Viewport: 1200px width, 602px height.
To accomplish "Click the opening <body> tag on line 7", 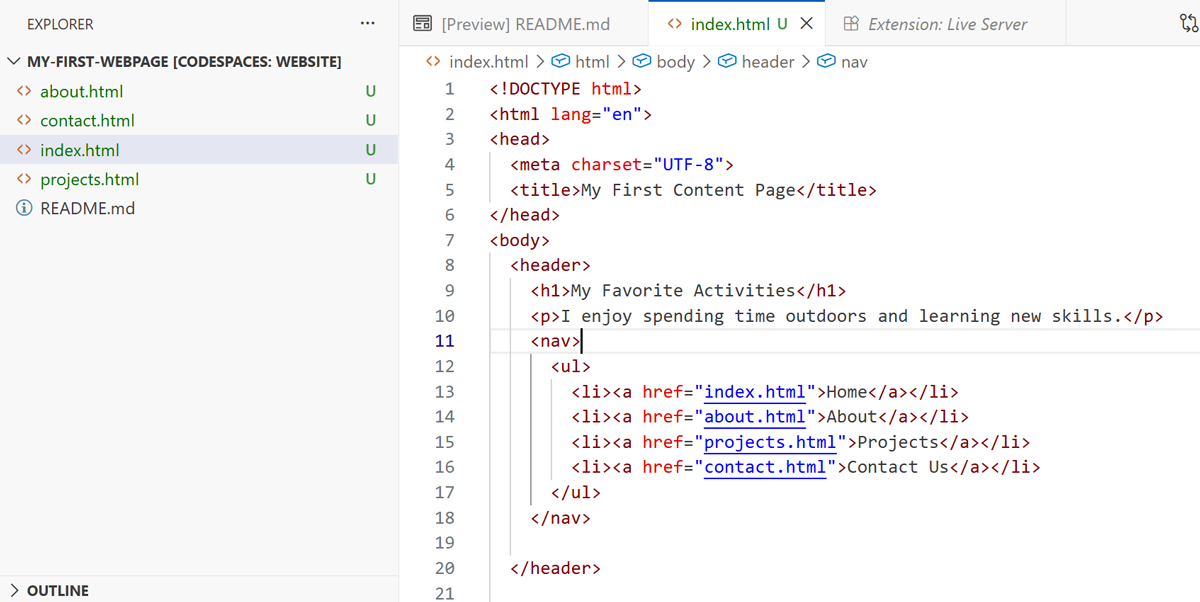I will coord(520,240).
